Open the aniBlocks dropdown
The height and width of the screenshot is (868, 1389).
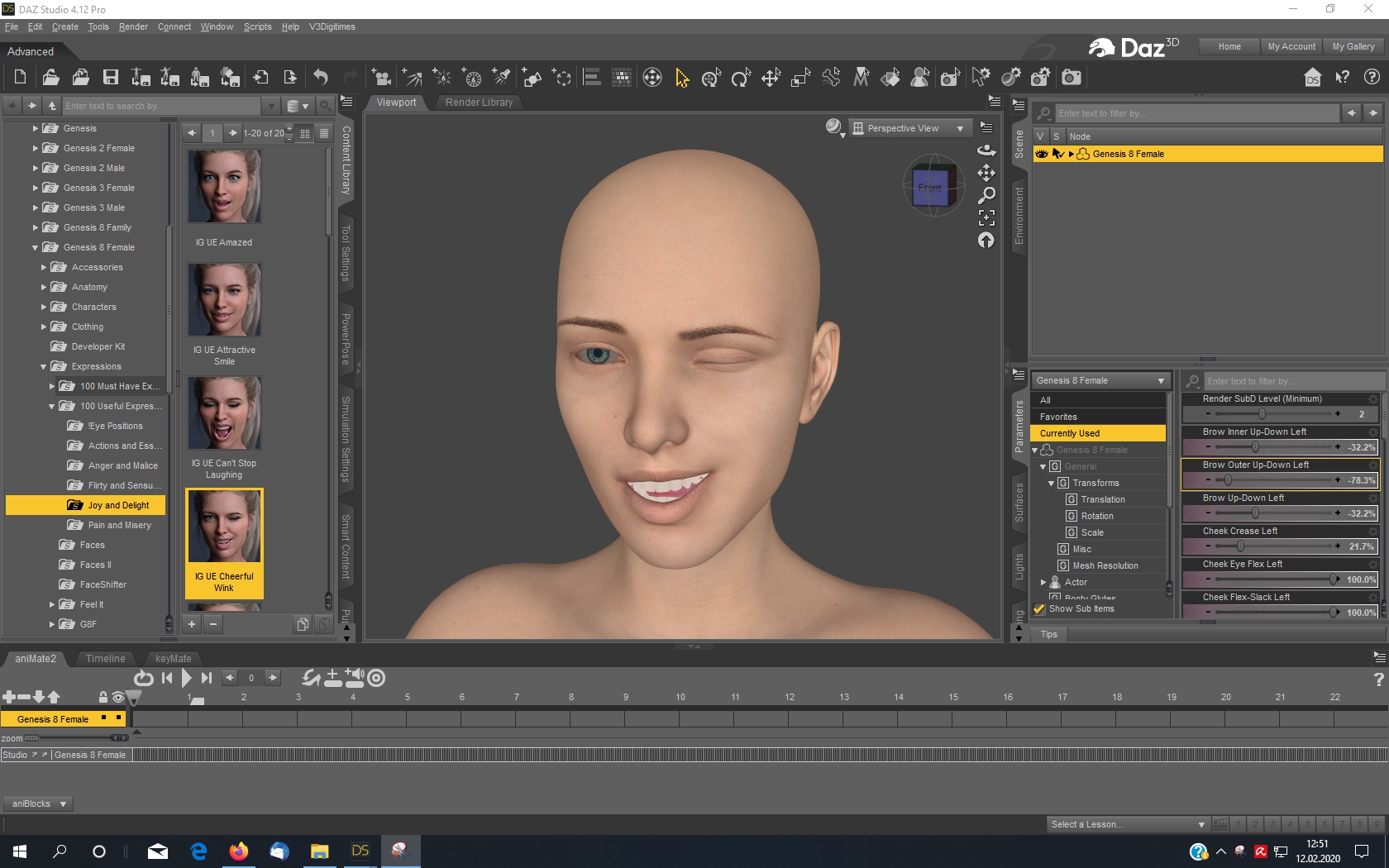point(39,804)
